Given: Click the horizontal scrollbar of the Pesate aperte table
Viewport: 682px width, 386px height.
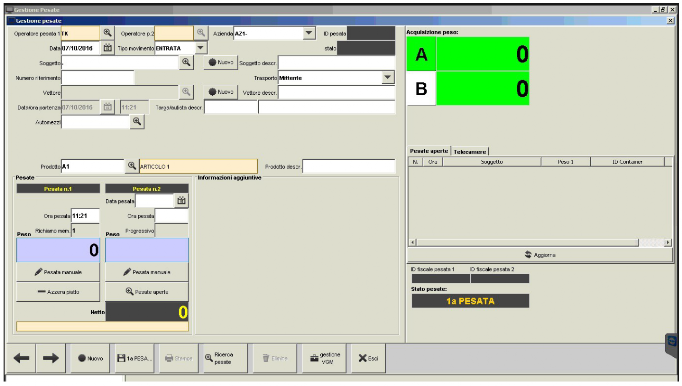Looking at the screenshot, I should pyautogui.click(x=540, y=242).
